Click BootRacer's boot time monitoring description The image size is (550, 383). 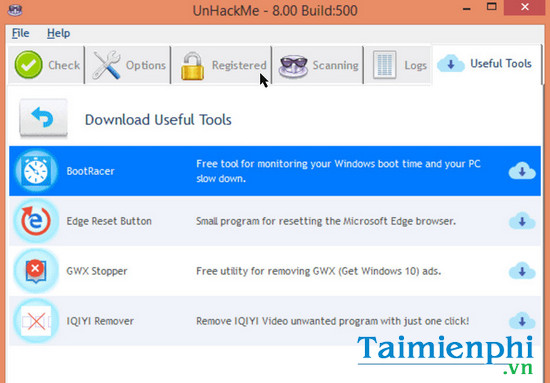pos(338,171)
